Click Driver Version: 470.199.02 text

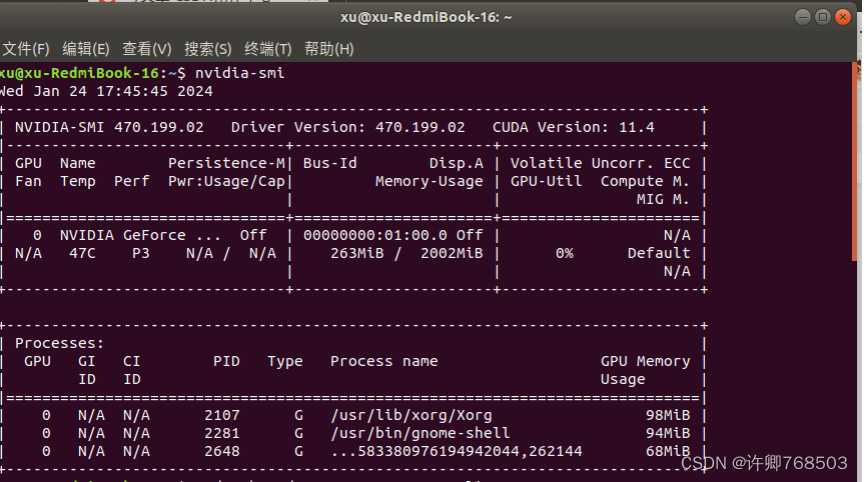tap(348, 127)
